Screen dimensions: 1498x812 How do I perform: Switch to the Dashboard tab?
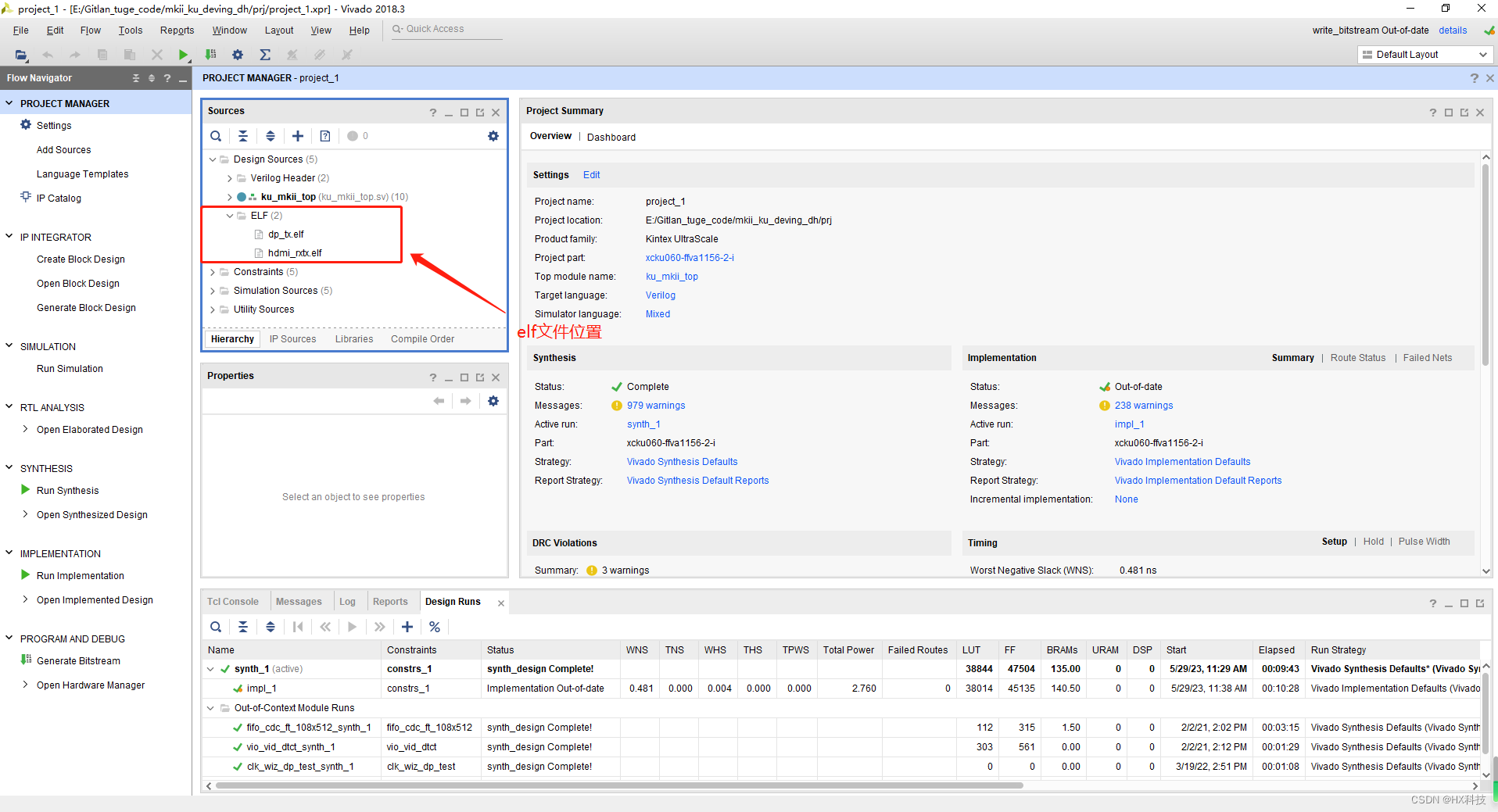click(x=611, y=138)
